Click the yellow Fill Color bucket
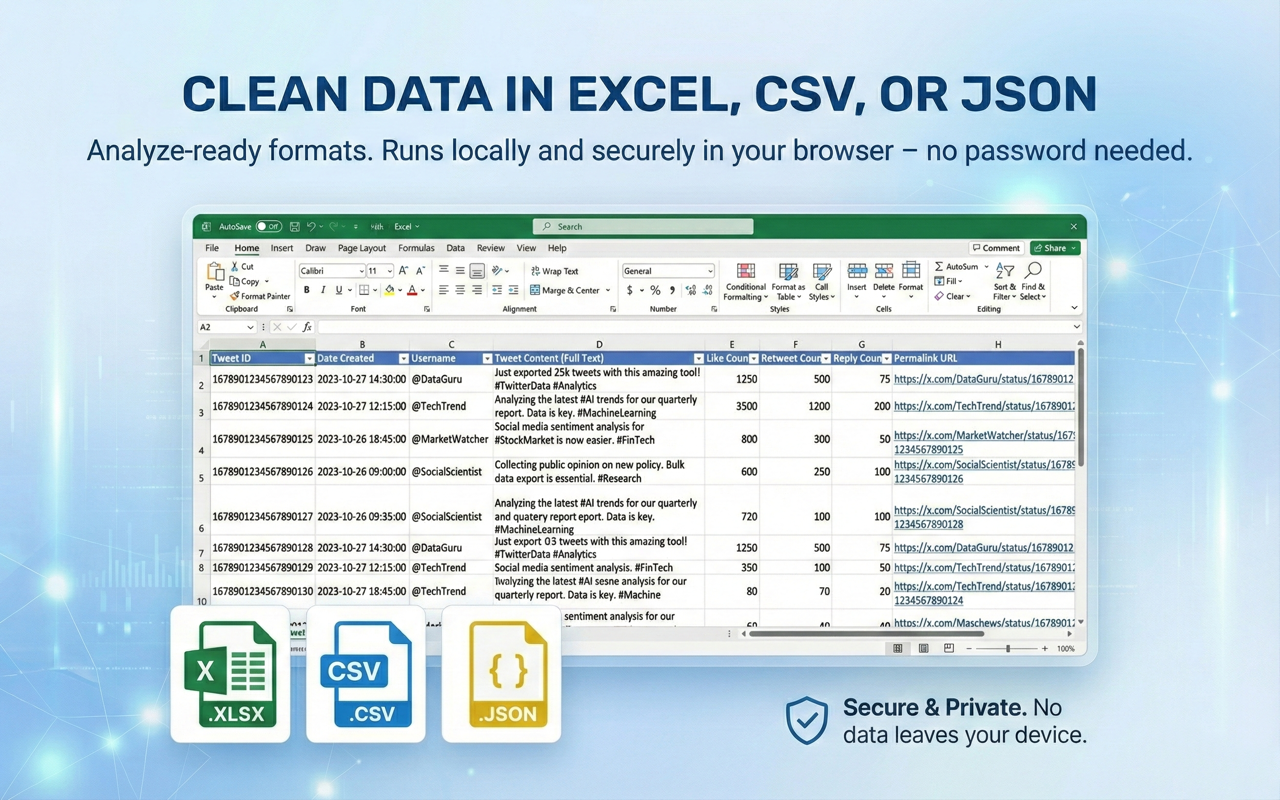This screenshot has height=800, width=1280. click(389, 290)
